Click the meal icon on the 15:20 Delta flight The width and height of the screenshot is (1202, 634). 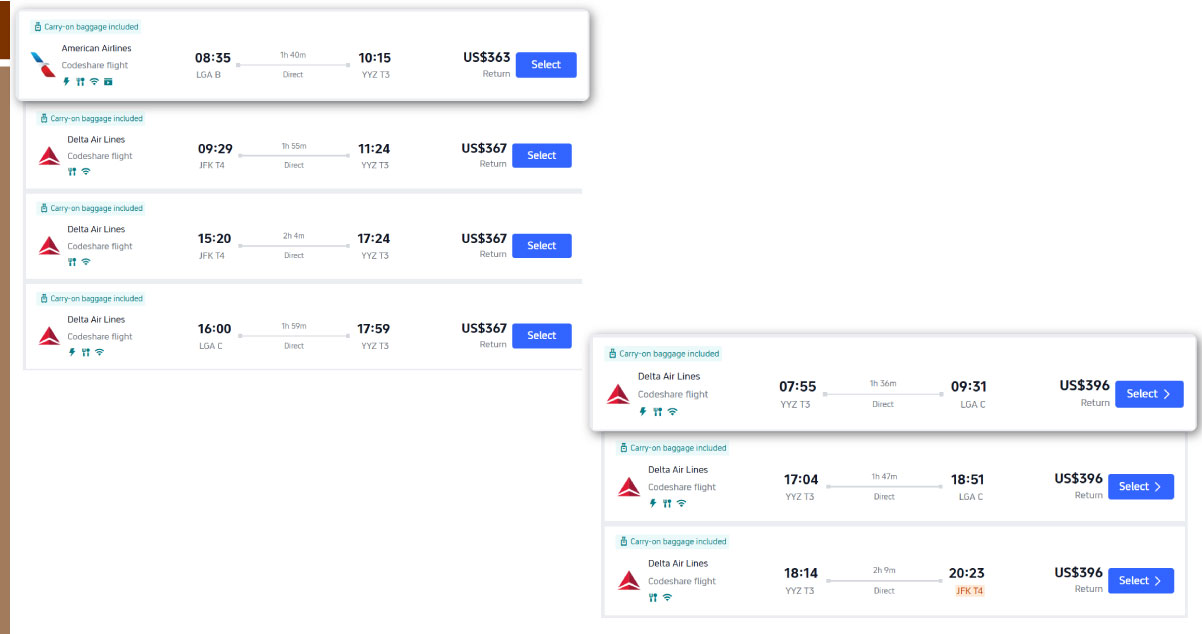pyautogui.click(x=72, y=262)
